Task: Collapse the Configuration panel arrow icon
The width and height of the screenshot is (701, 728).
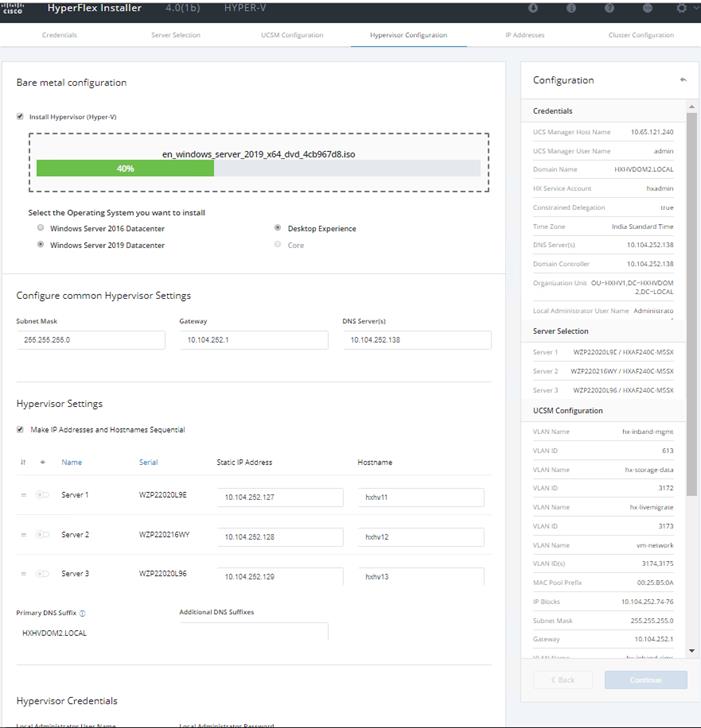Action: click(683, 80)
